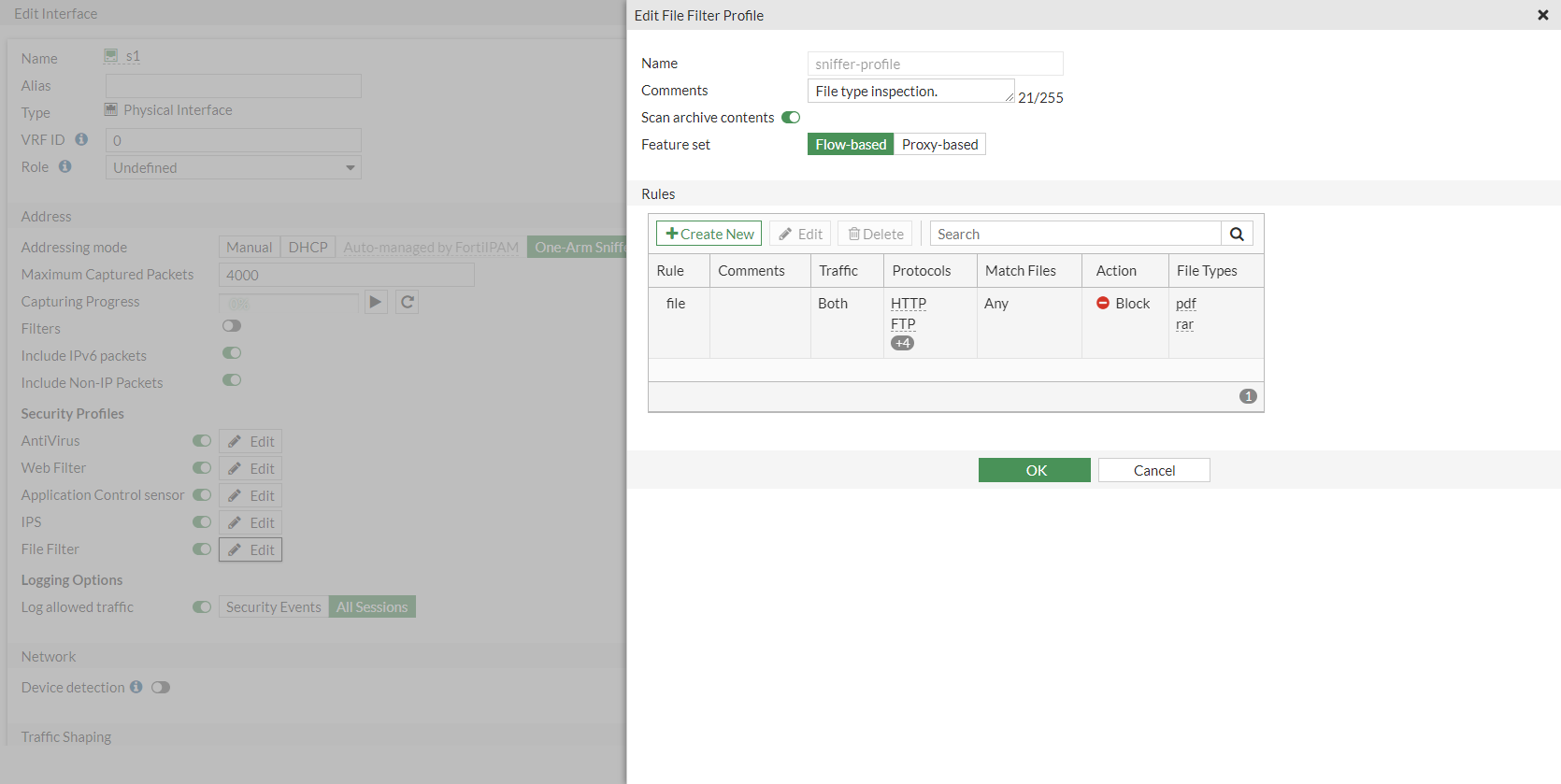Click the s1 interface name icon
Viewport: 1561px width, 784px height.
(x=111, y=56)
